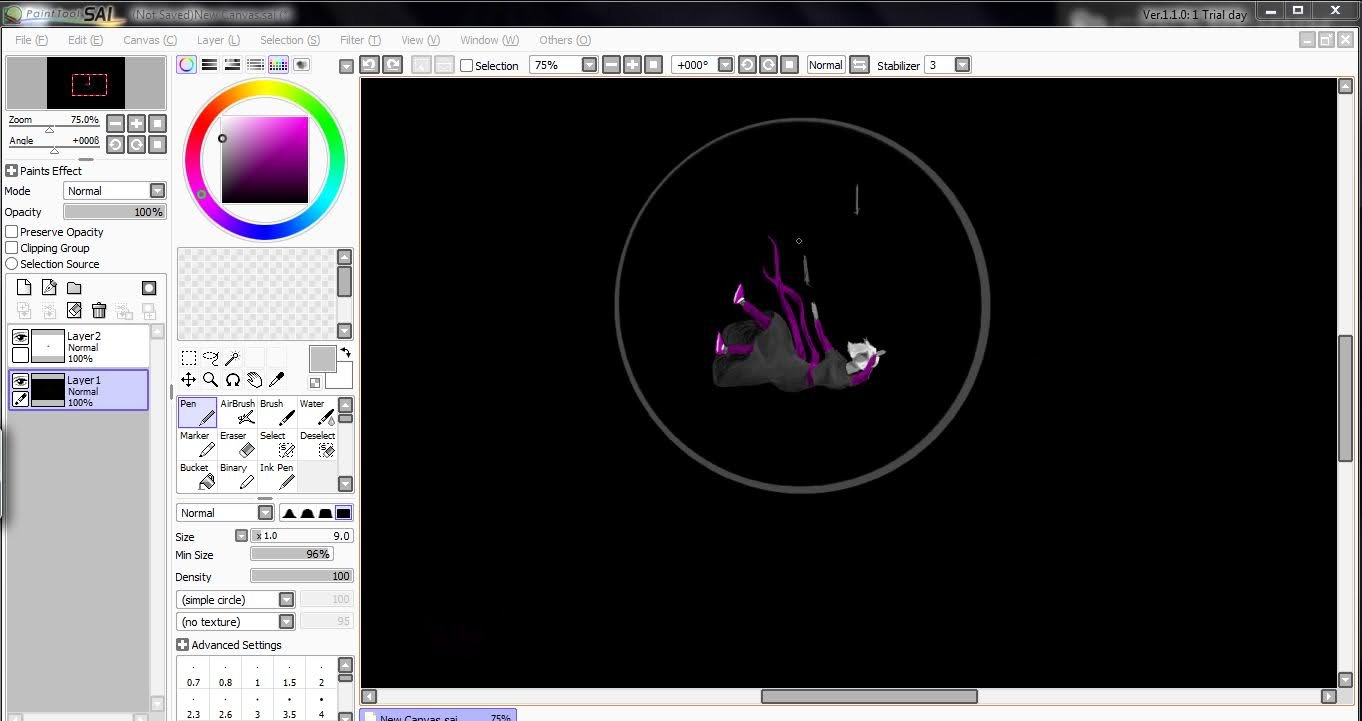Activate the eyedropper color picker tool
This screenshot has height=721, width=1362.
tap(277, 380)
